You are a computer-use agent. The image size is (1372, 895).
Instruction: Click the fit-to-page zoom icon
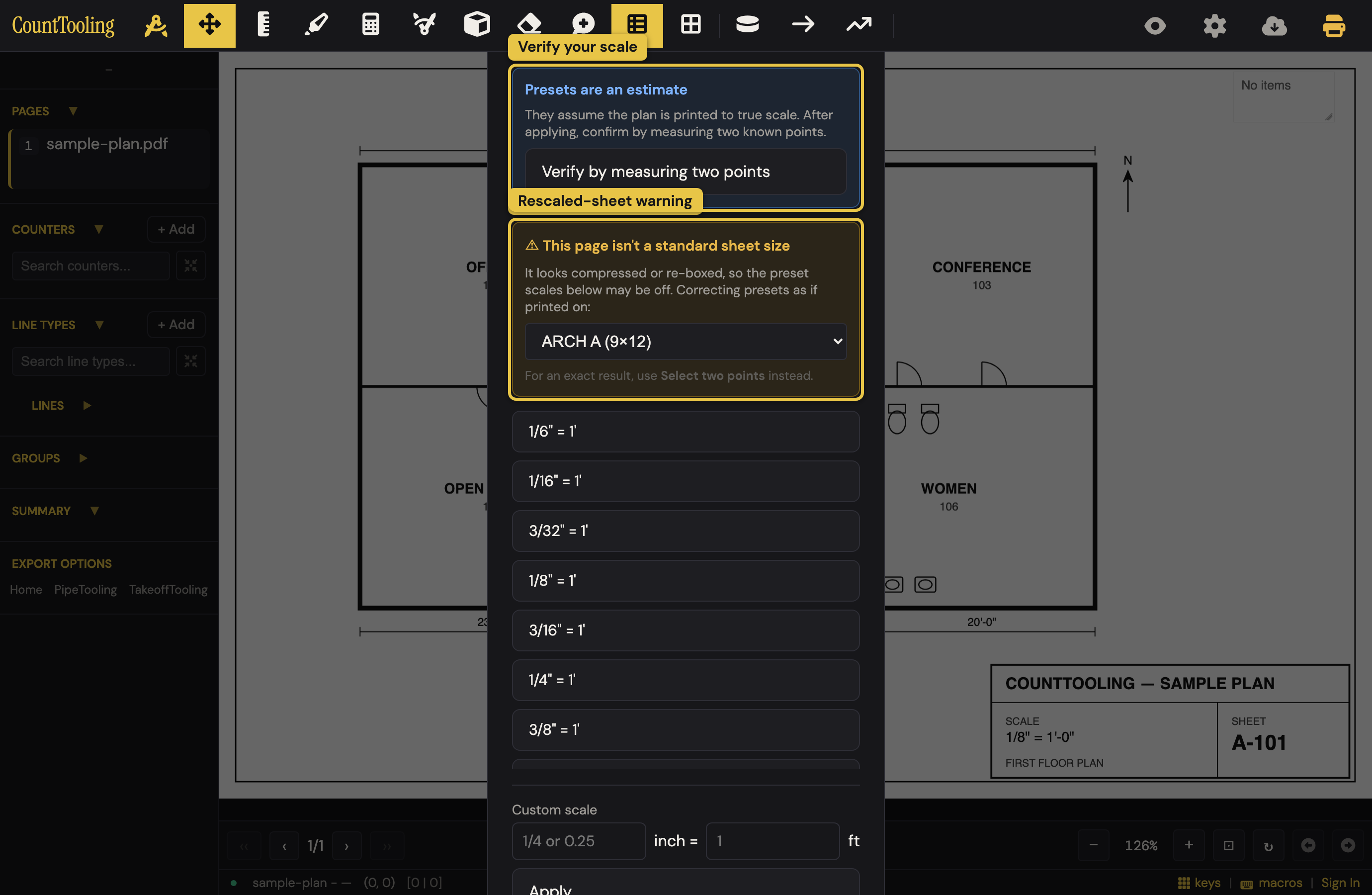(1228, 845)
